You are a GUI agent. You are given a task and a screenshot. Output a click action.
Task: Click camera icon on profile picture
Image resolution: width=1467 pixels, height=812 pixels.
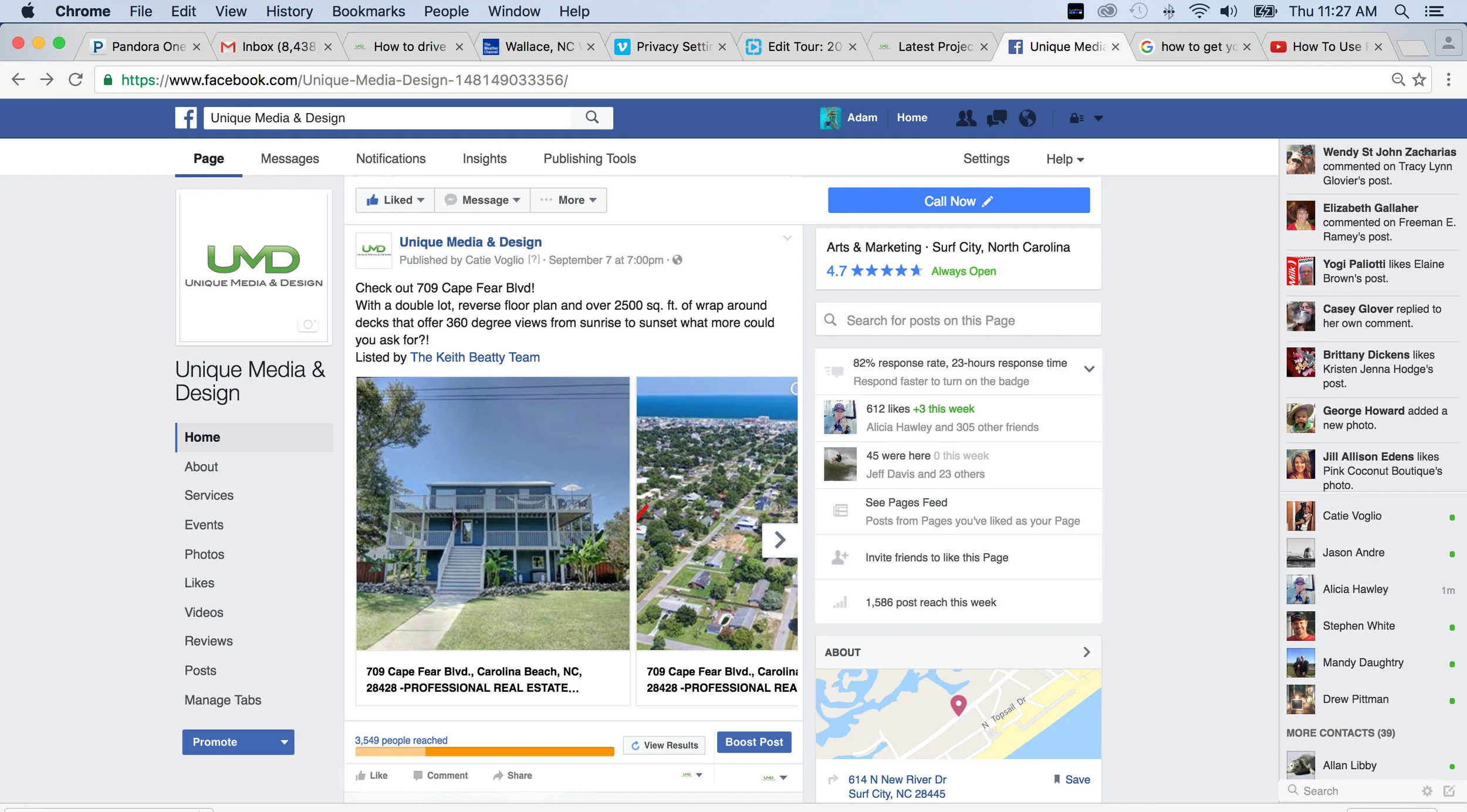pyautogui.click(x=308, y=324)
